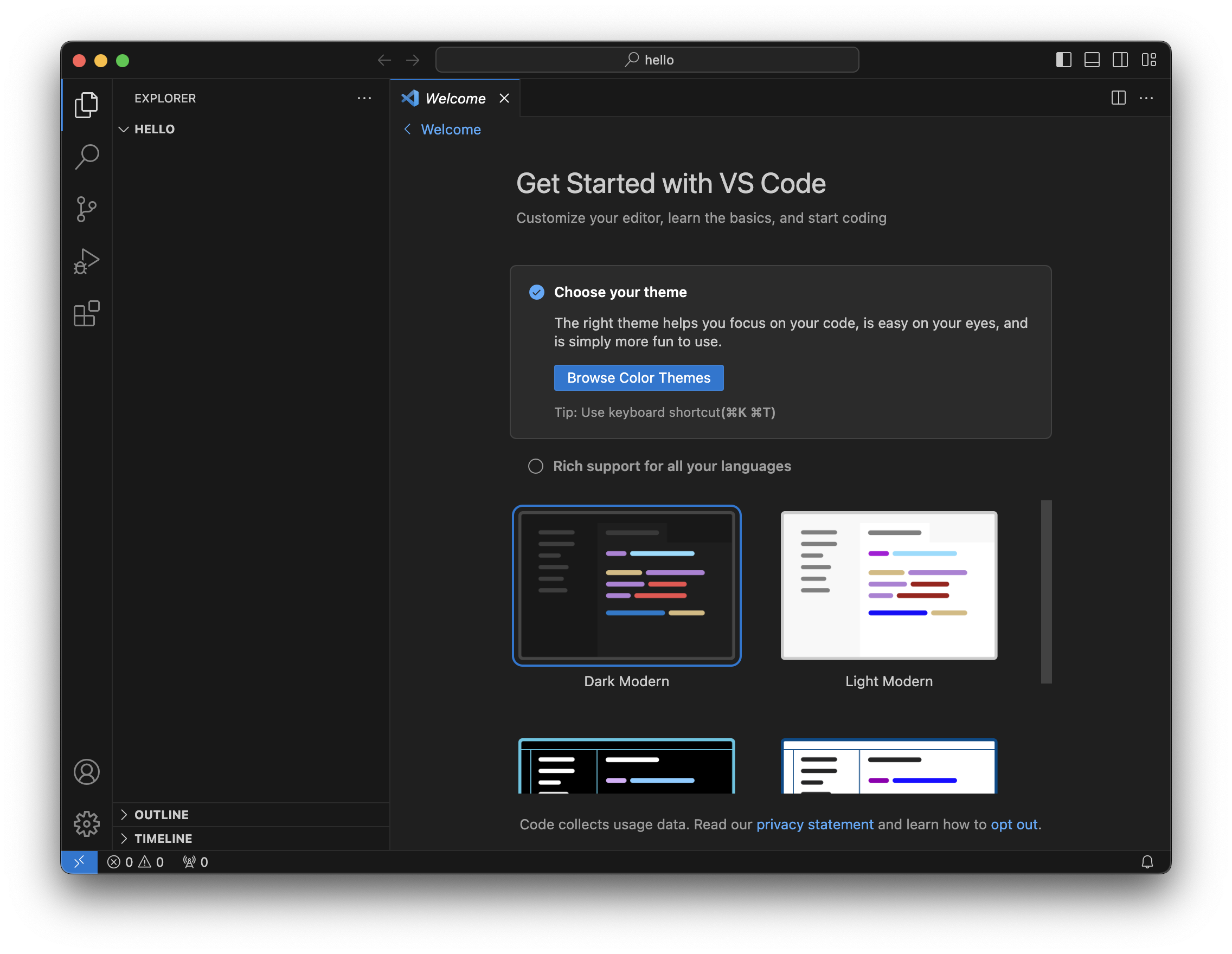
Task: Click the remote window status icon
Action: [79, 861]
